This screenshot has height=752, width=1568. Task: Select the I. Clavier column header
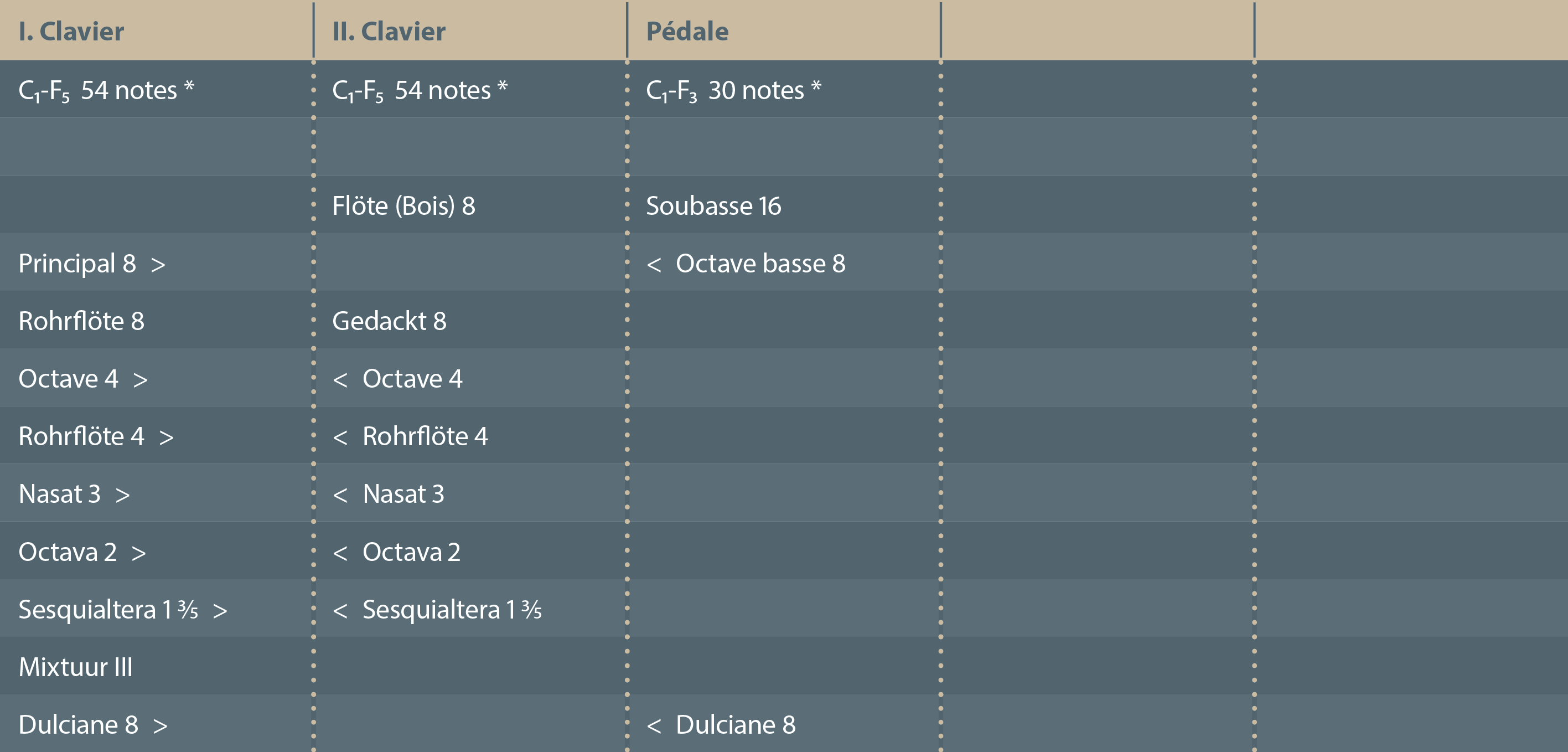point(71,32)
